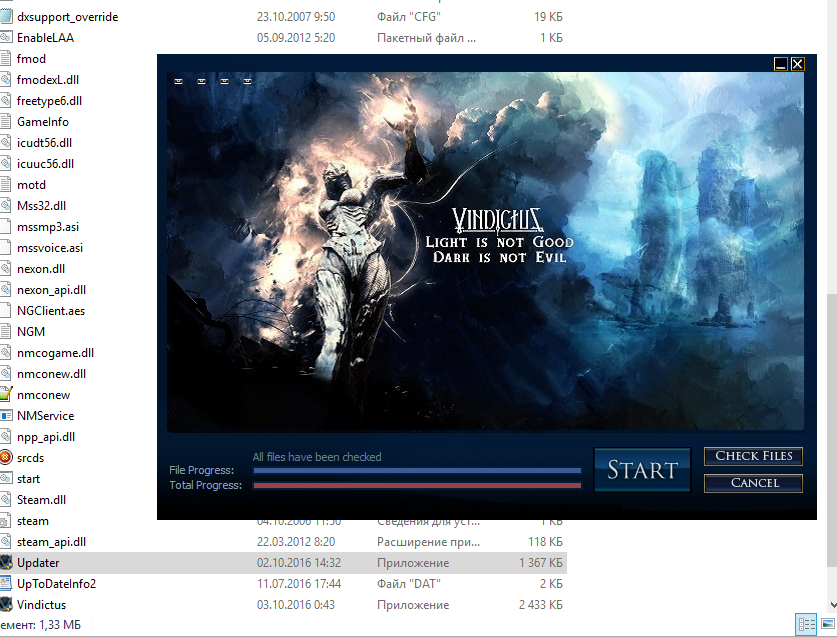Screen dimensions: 837x638
Task: Click the Total Progress bar
Action: [x=417, y=485]
